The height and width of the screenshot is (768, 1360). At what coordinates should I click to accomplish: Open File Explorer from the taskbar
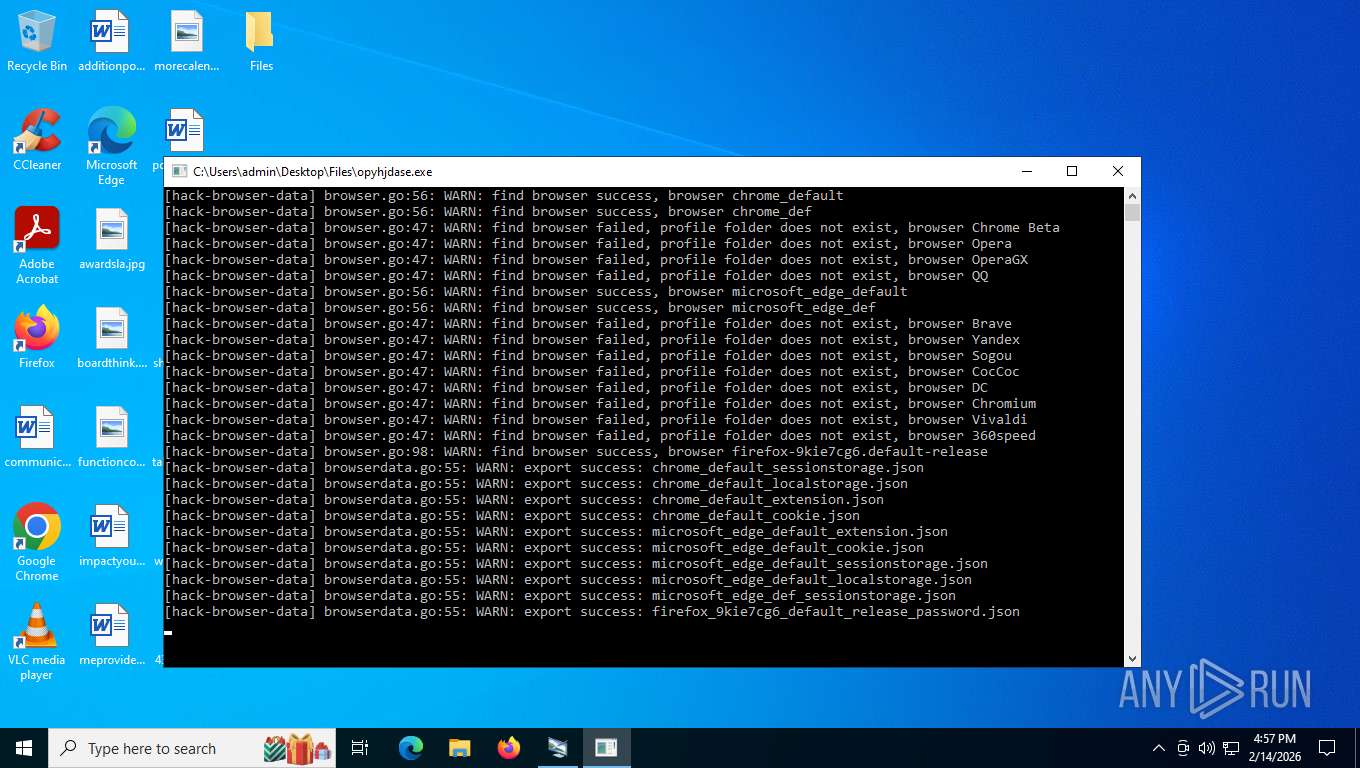coord(460,748)
